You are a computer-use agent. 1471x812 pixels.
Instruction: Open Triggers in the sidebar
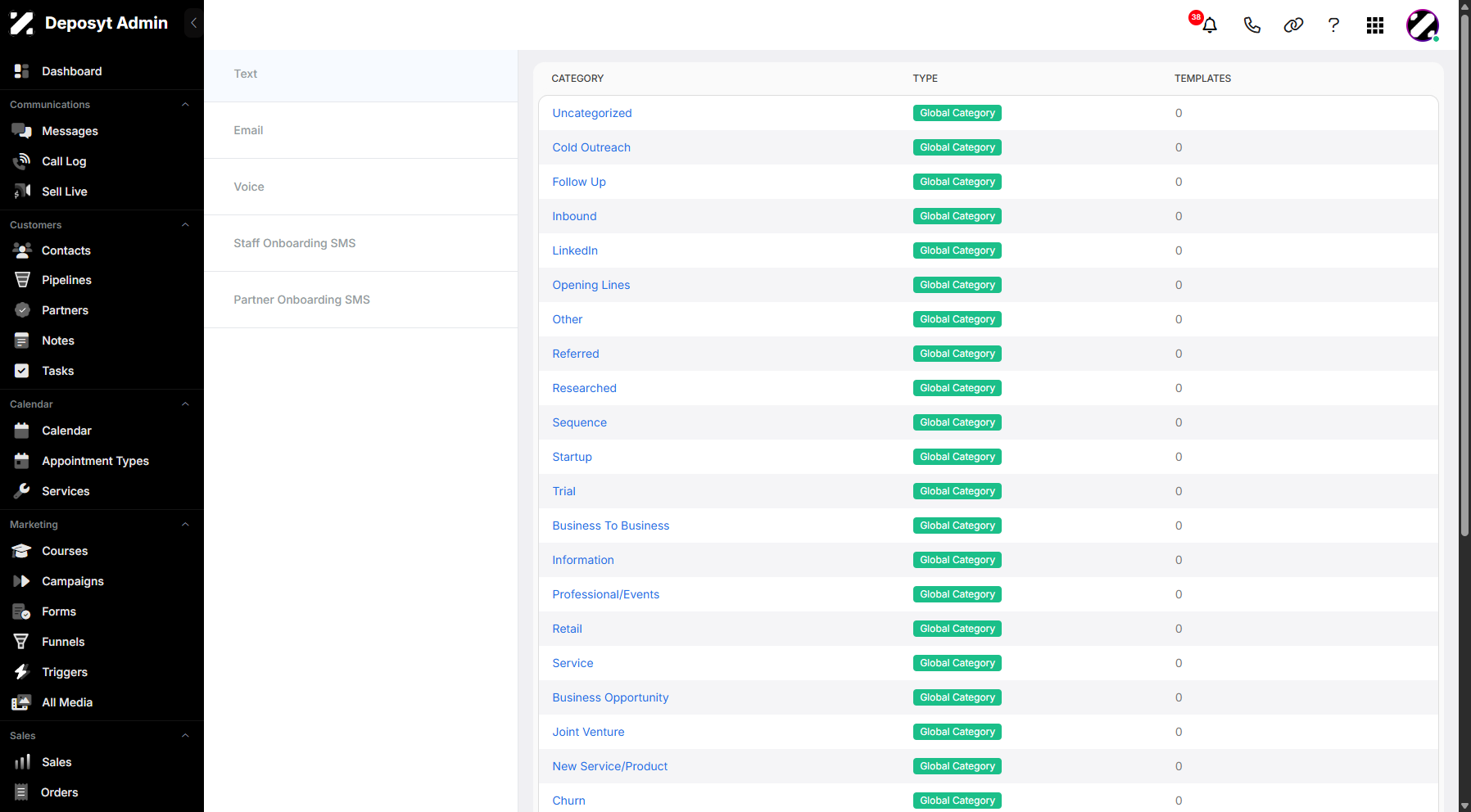click(x=64, y=672)
